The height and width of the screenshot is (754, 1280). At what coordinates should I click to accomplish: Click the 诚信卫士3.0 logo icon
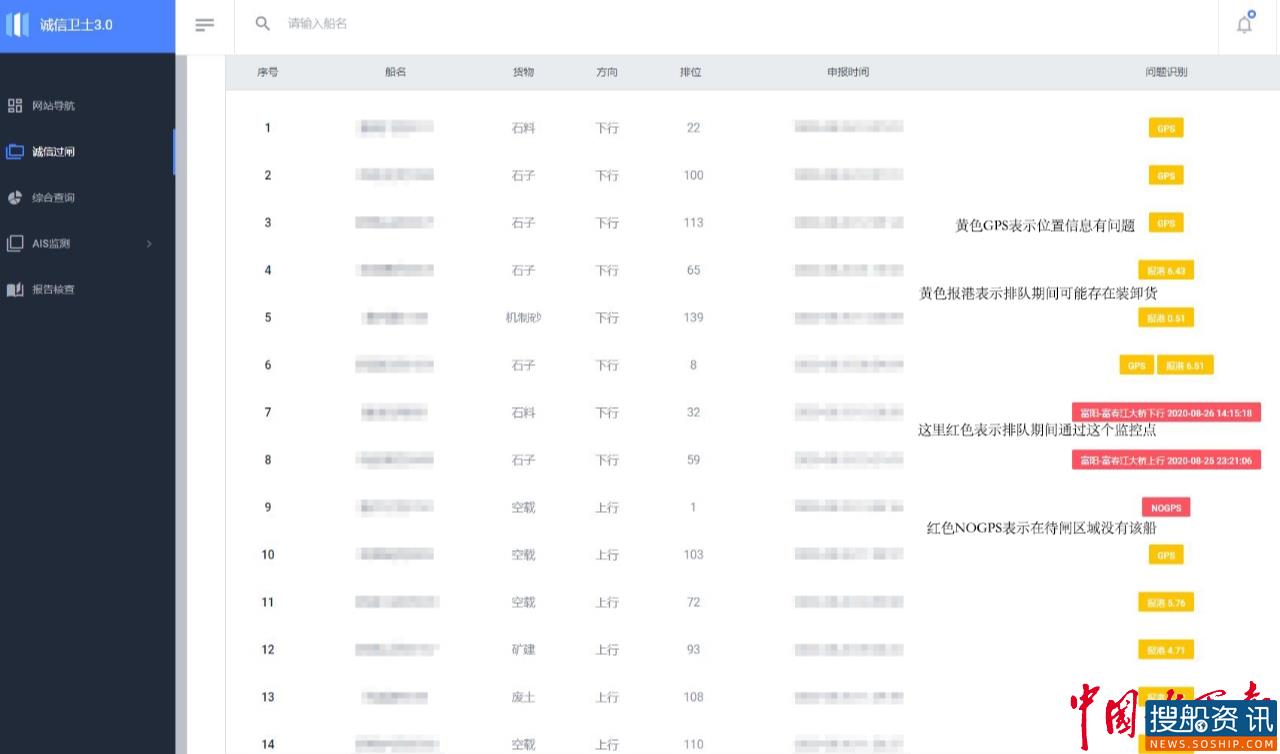17,25
